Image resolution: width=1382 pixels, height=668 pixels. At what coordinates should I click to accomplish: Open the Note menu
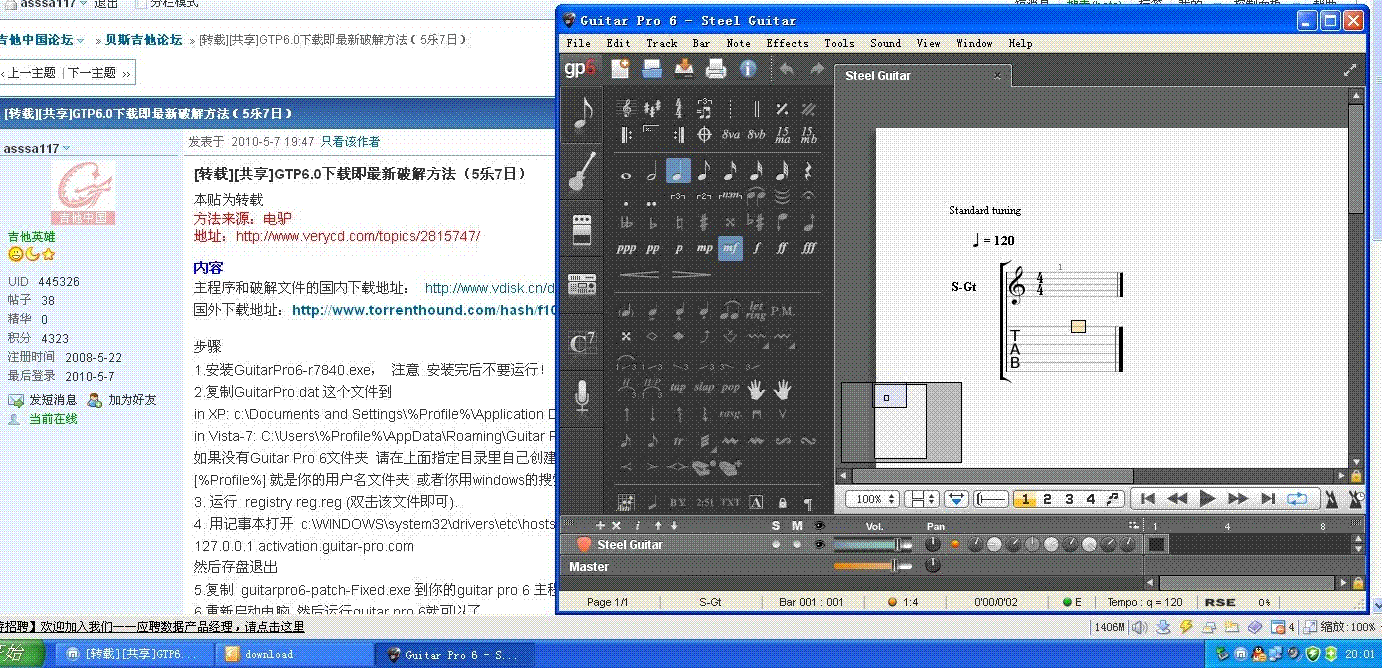tap(739, 43)
